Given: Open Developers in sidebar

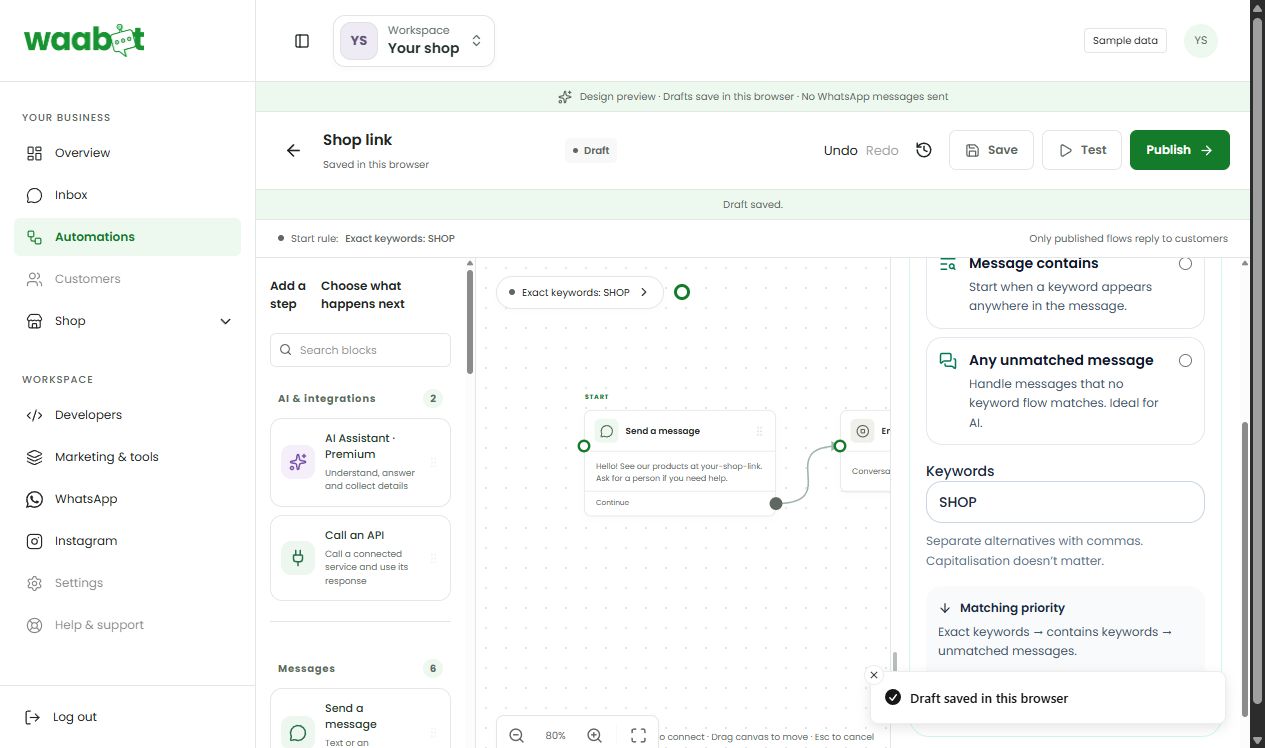Looking at the screenshot, I should (x=127, y=415).
